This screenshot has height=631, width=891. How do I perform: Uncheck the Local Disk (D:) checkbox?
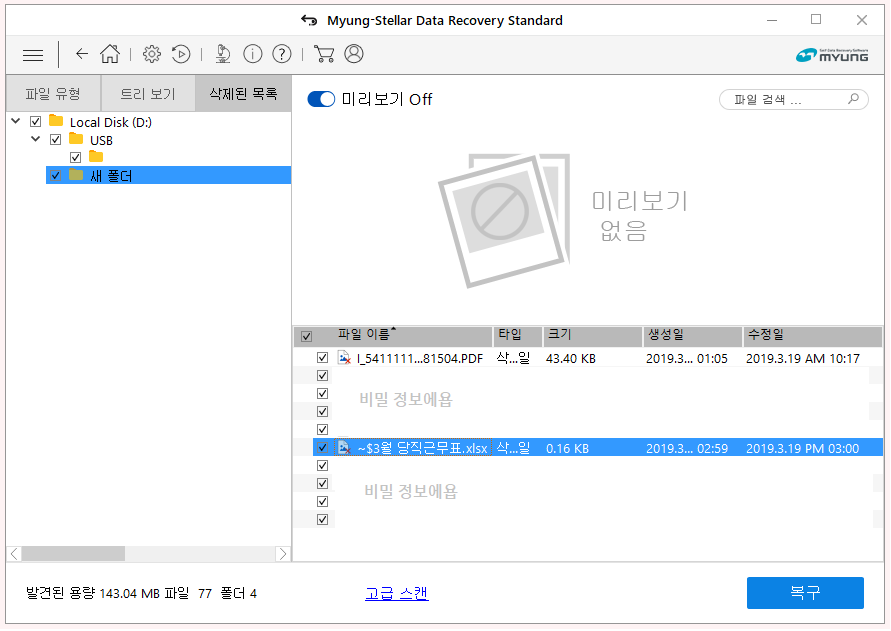pos(35,122)
